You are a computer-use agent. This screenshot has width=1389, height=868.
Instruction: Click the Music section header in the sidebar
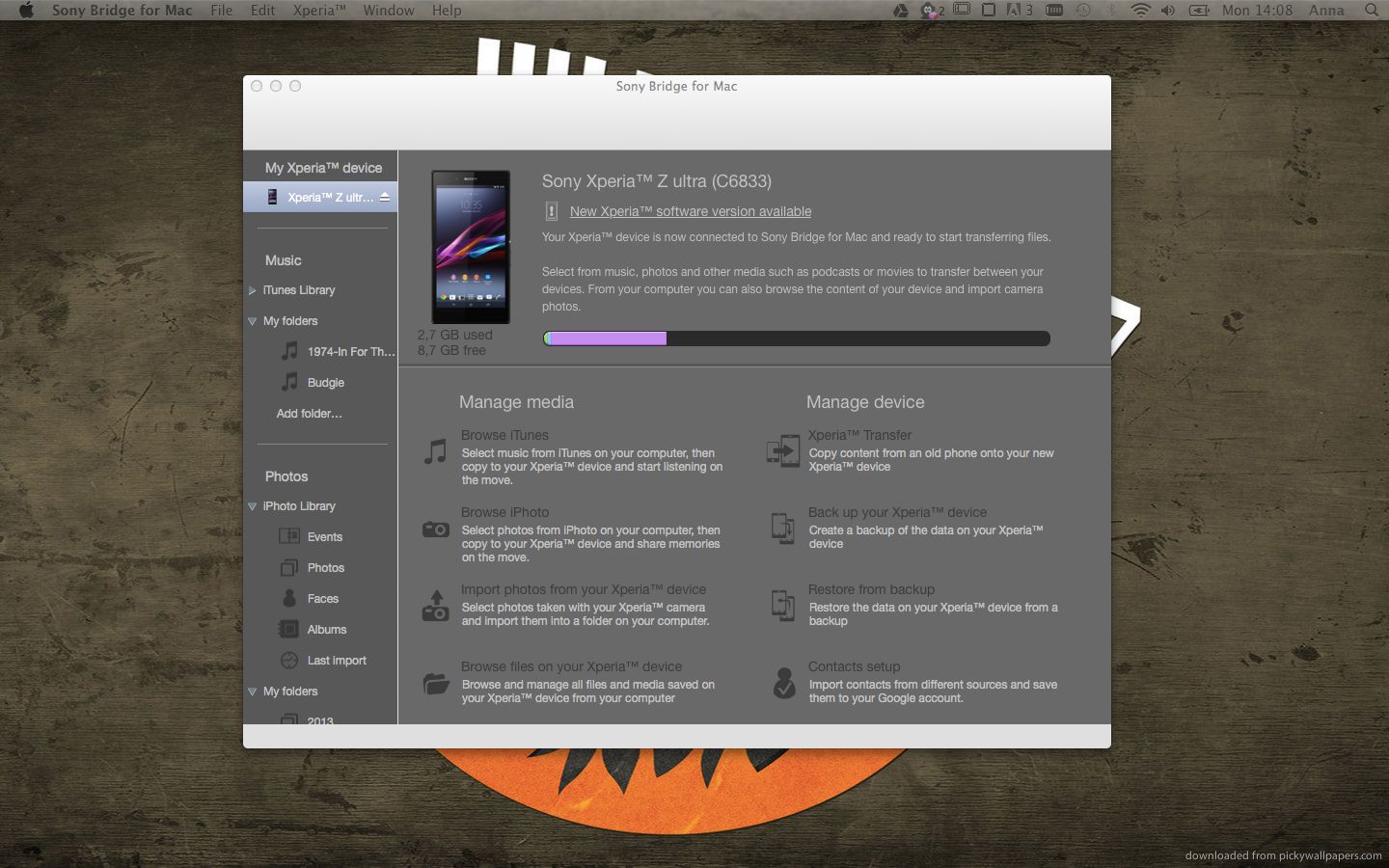tap(284, 260)
